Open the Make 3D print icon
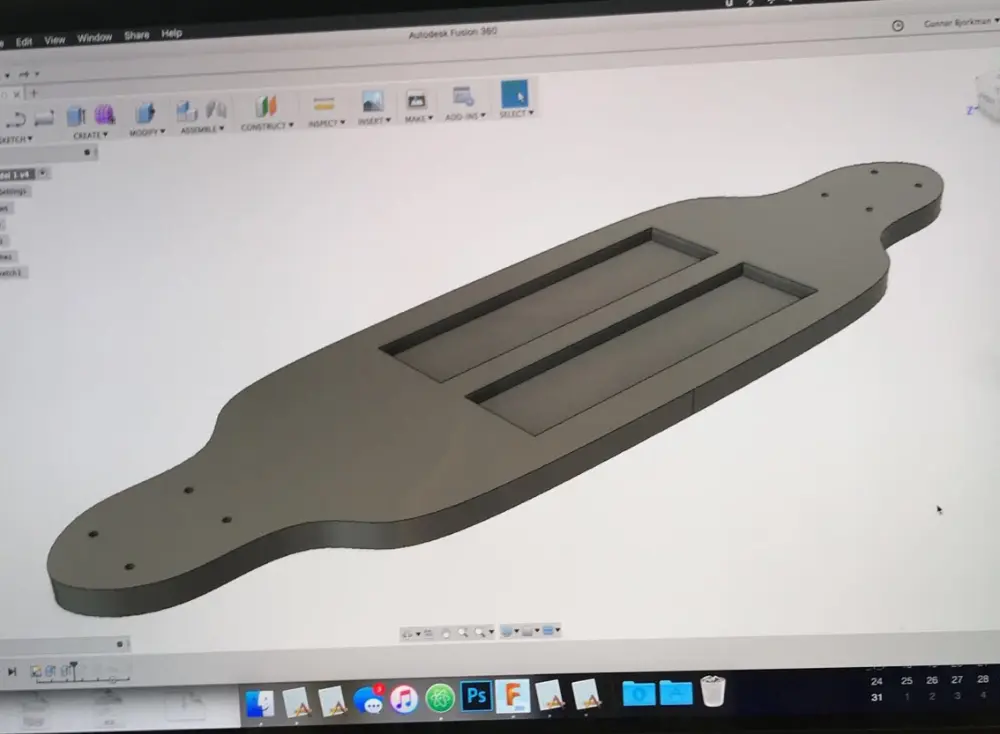 pos(416,101)
